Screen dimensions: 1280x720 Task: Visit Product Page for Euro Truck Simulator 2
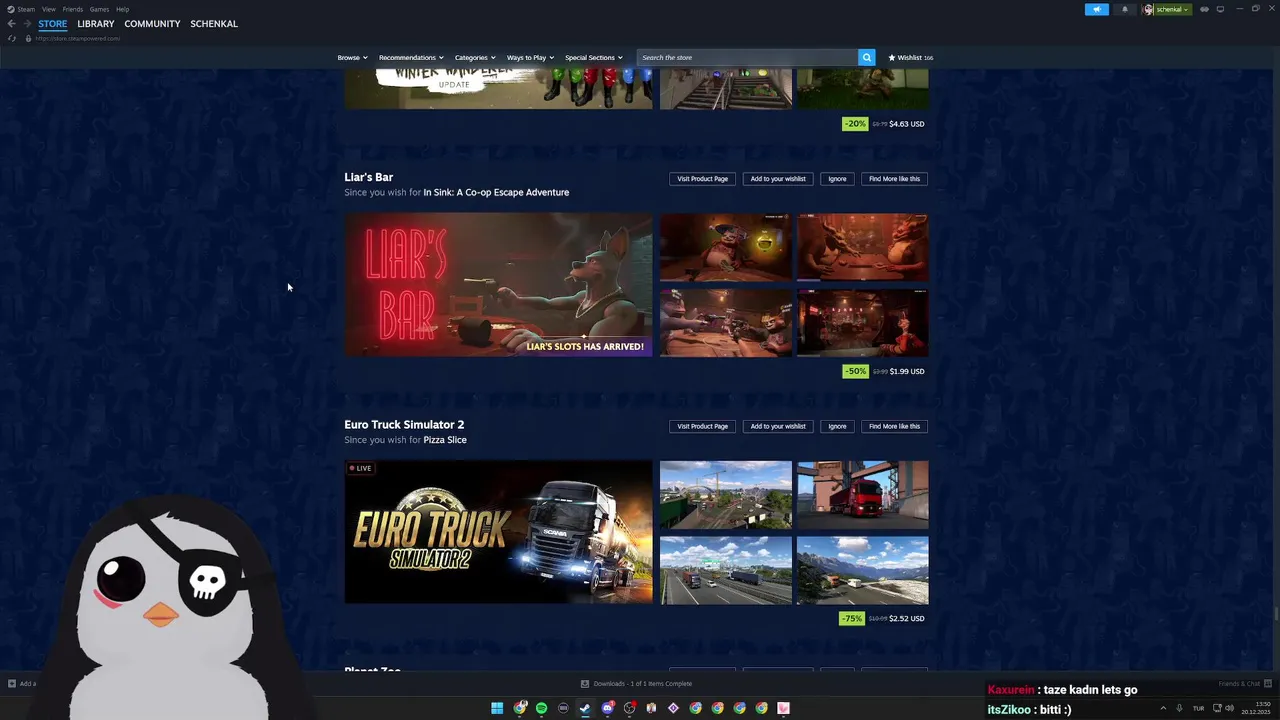[702, 426]
